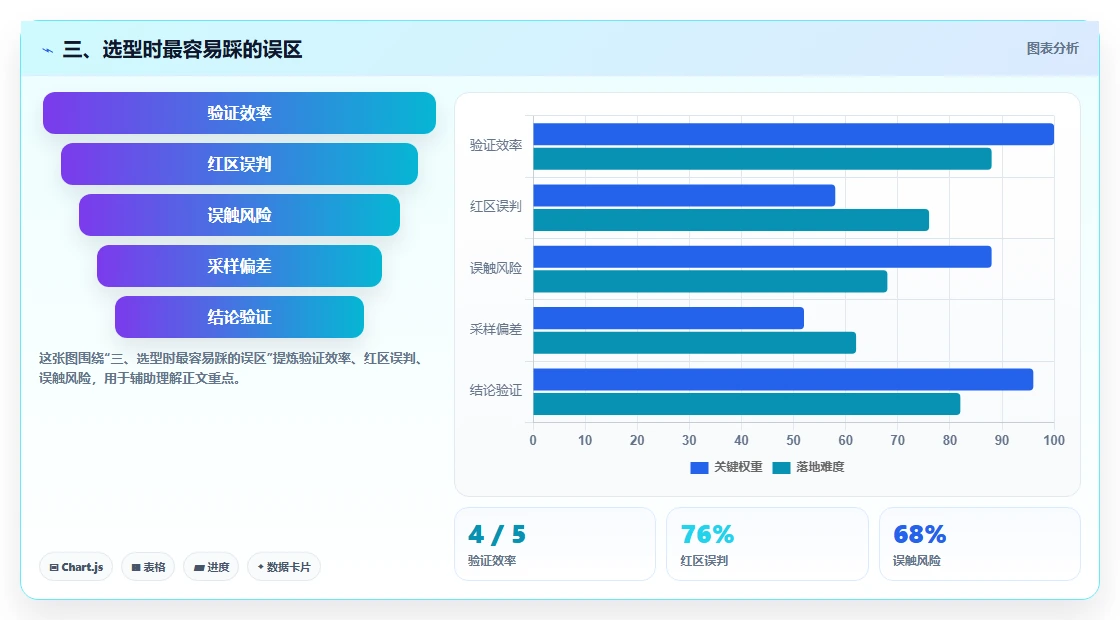The image size is (1120, 620).
Task: Click the 结论验证 chart axis label
Action: pyautogui.click(x=496, y=391)
